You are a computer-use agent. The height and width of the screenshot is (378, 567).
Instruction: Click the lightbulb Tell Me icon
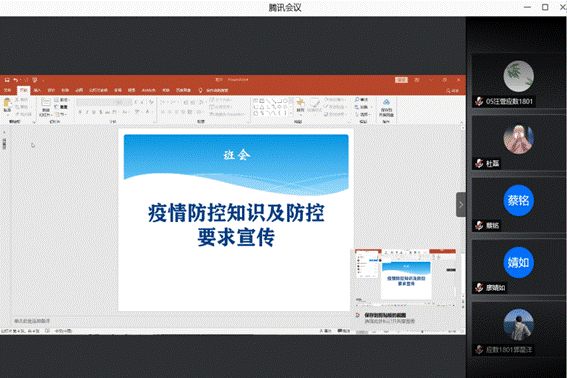(x=200, y=90)
